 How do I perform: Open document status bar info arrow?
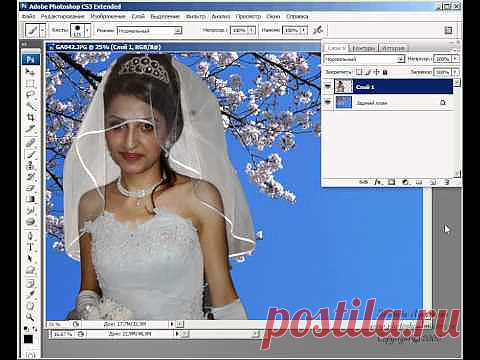172,324
